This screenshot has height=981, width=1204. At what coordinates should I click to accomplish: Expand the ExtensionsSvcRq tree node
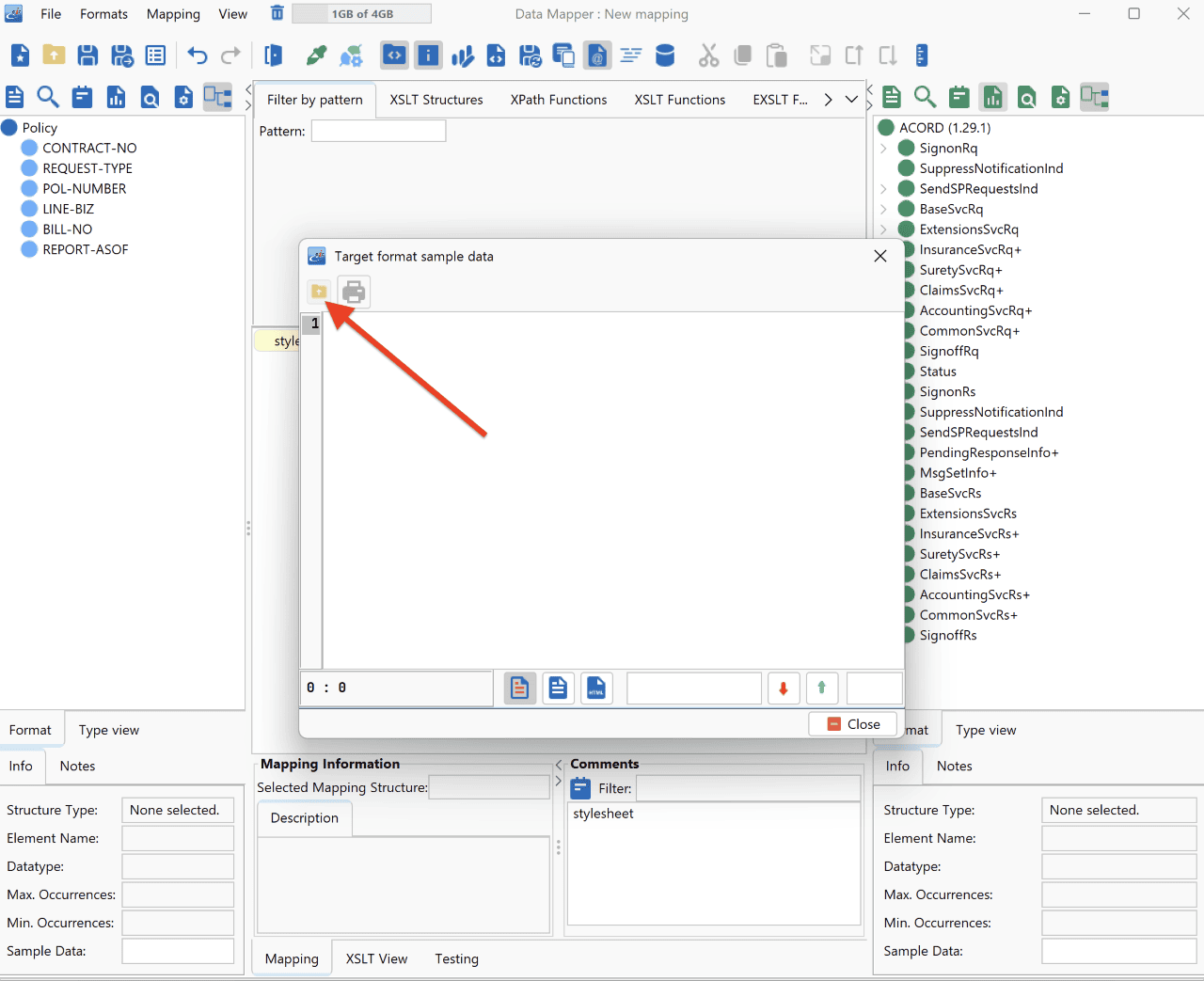884,229
